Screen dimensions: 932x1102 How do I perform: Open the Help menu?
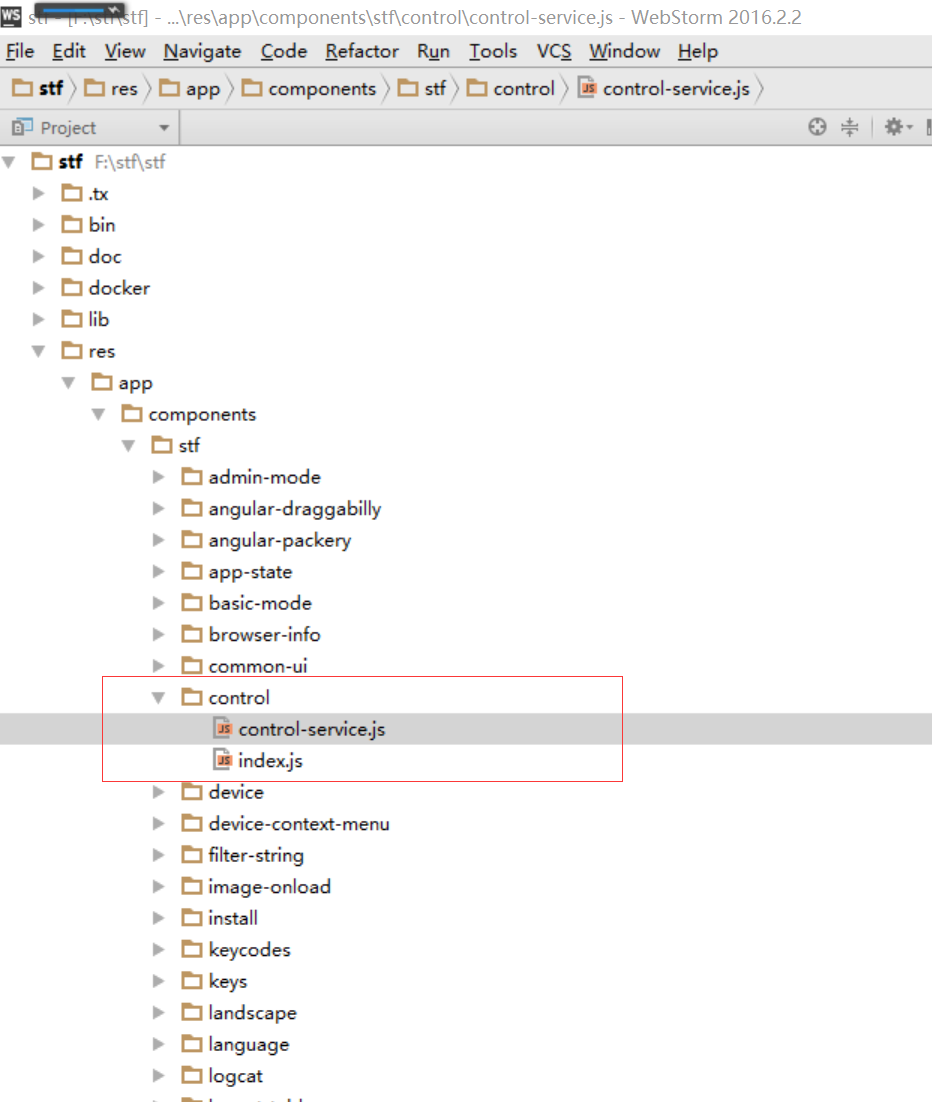pyautogui.click(x=698, y=51)
